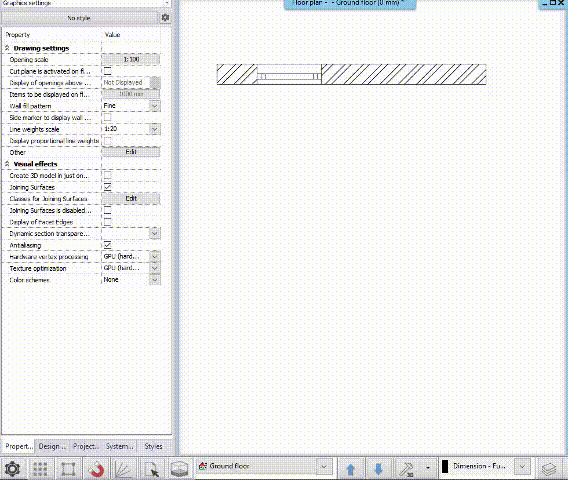568x480 pixels.
Task: Select the window opening in the wall
Action: pyautogui.click(x=289, y=76)
